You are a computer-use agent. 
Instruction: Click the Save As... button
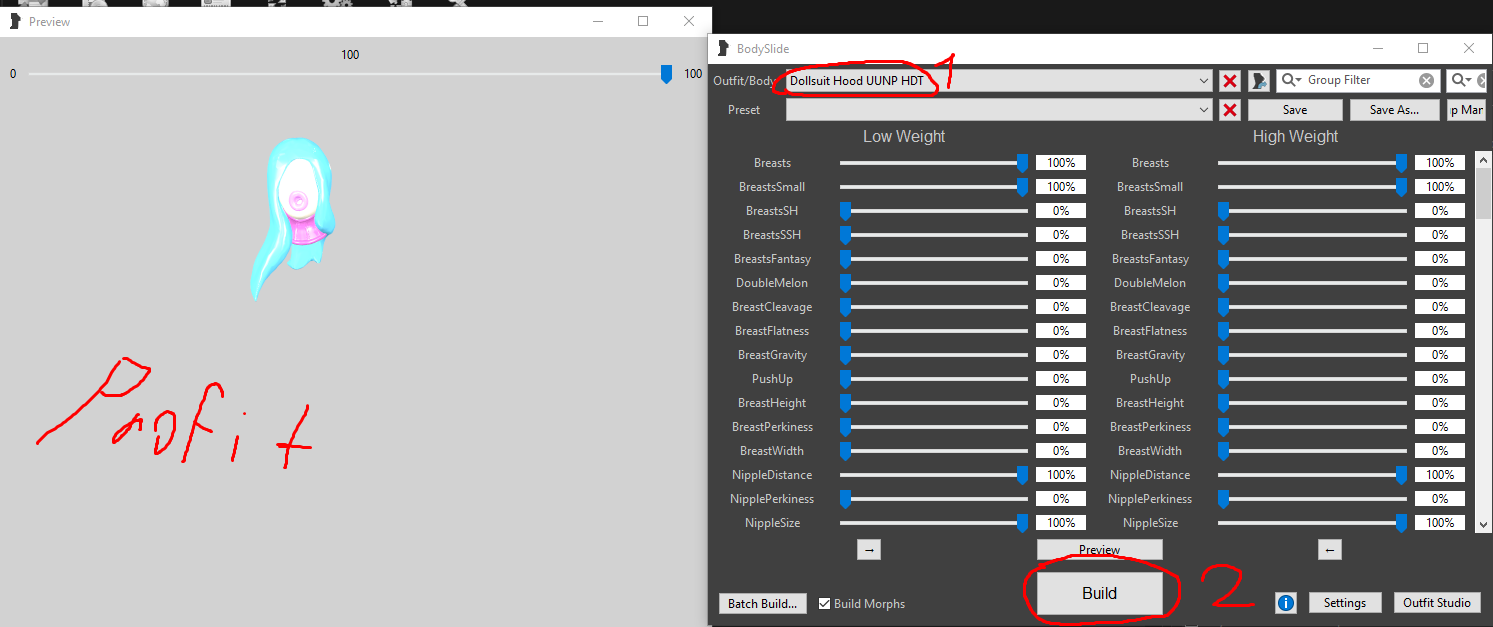pyautogui.click(x=1394, y=110)
